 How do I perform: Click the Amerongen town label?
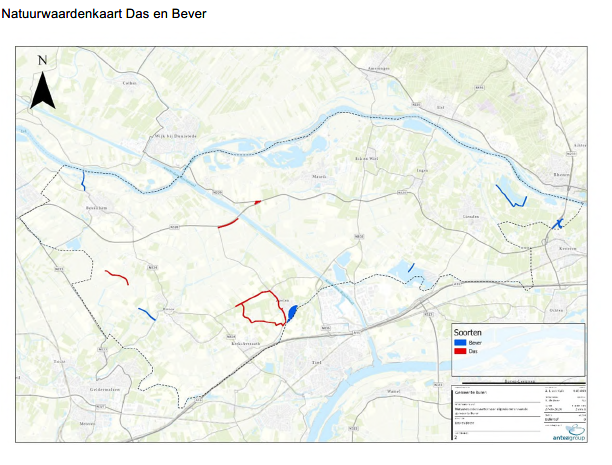coord(378,68)
